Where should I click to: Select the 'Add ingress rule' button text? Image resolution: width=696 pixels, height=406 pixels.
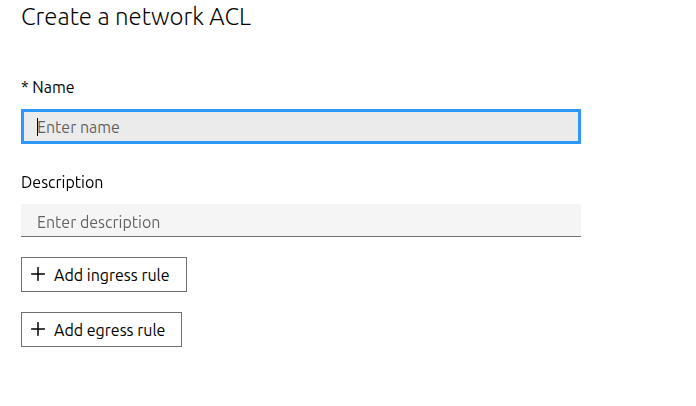click(x=111, y=275)
